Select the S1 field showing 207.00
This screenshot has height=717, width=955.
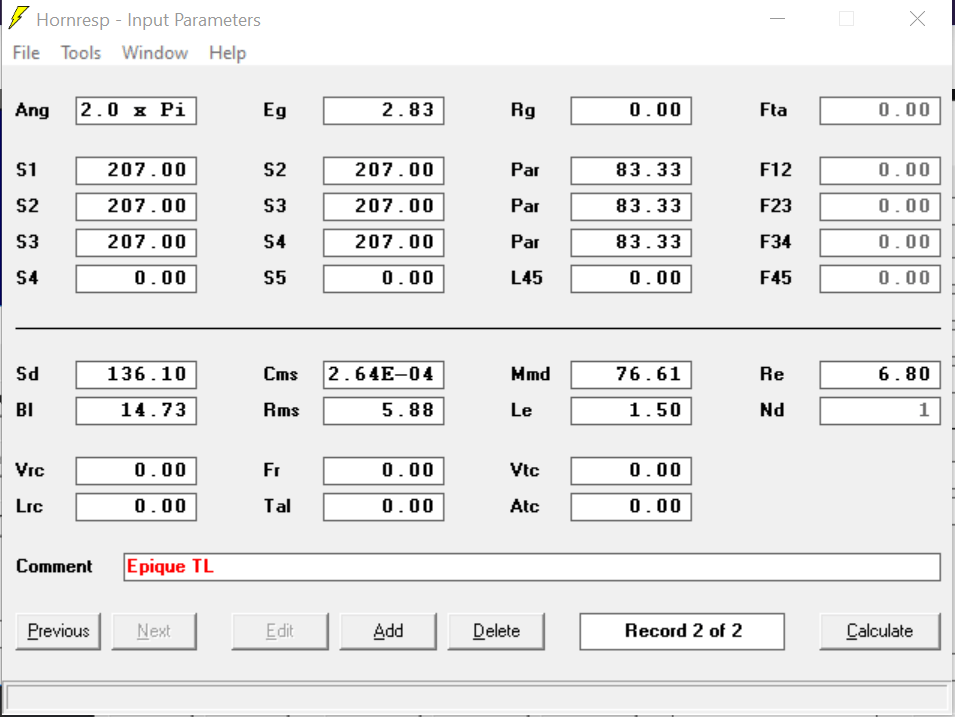pyautogui.click(x=136, y=171)
